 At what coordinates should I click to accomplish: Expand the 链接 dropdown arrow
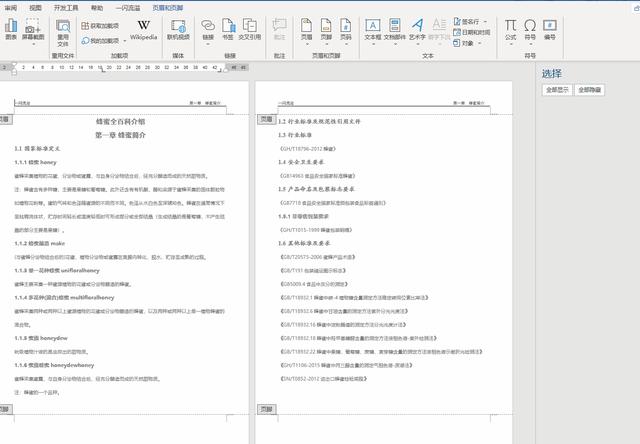point(208,44)
